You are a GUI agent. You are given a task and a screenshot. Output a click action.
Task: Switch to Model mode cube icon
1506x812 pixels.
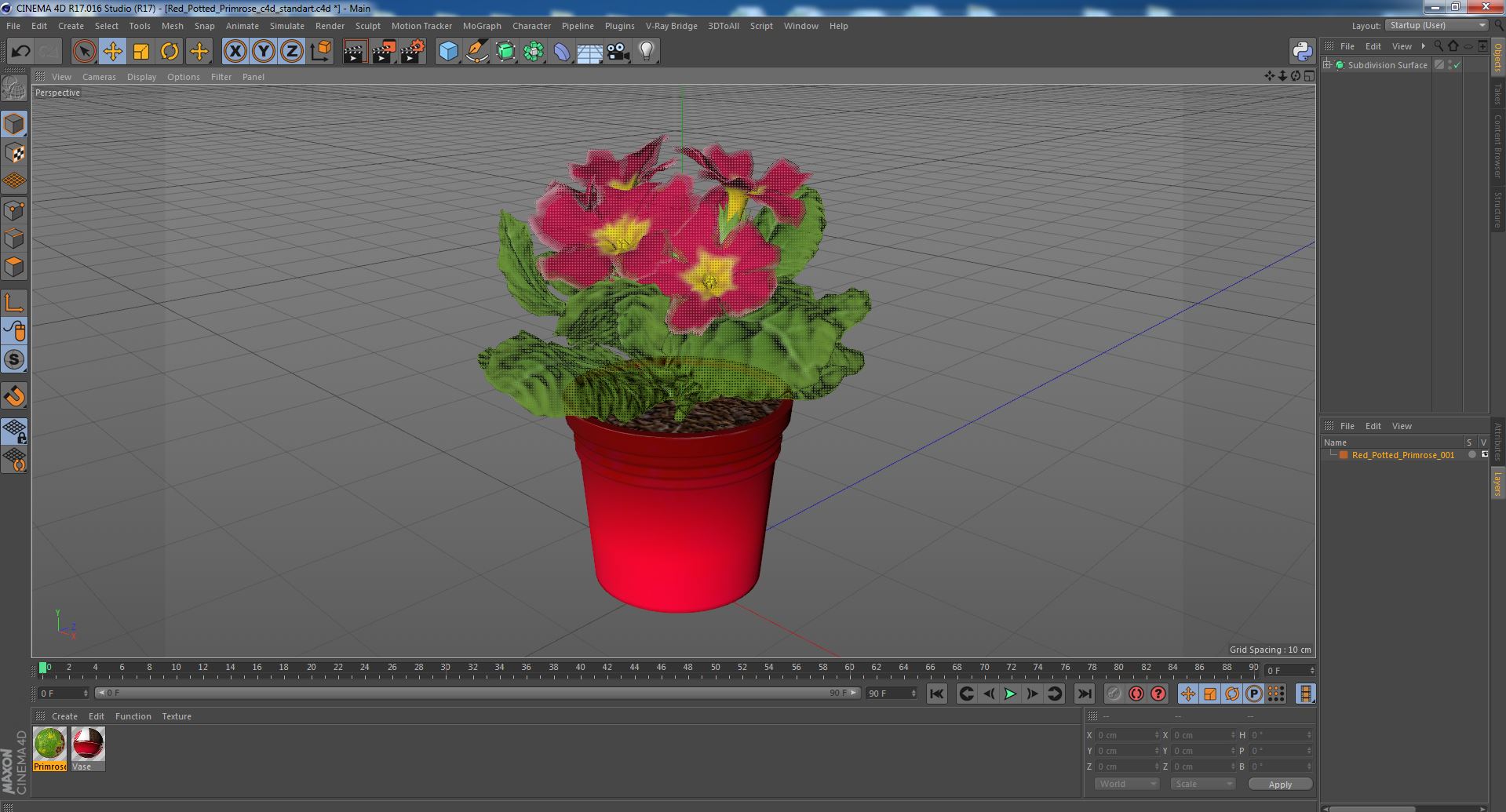tap(14, 124)
